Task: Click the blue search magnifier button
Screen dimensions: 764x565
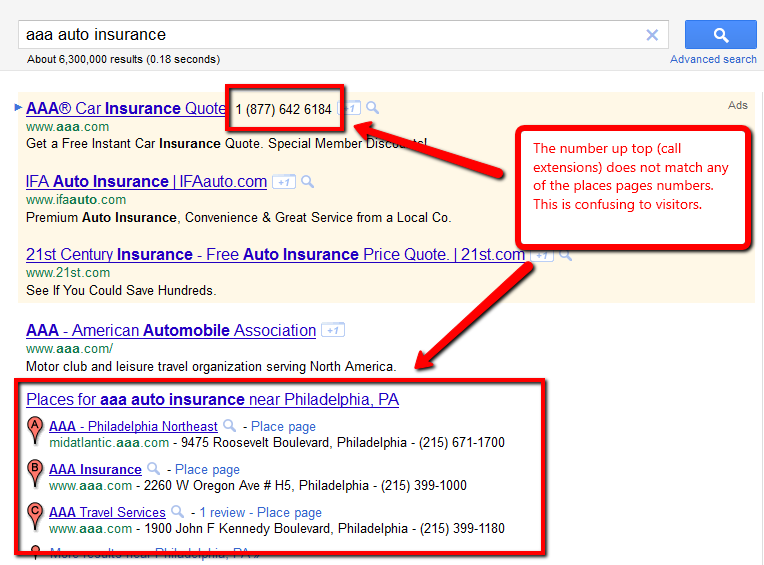Action: click(x=720, y=35)
